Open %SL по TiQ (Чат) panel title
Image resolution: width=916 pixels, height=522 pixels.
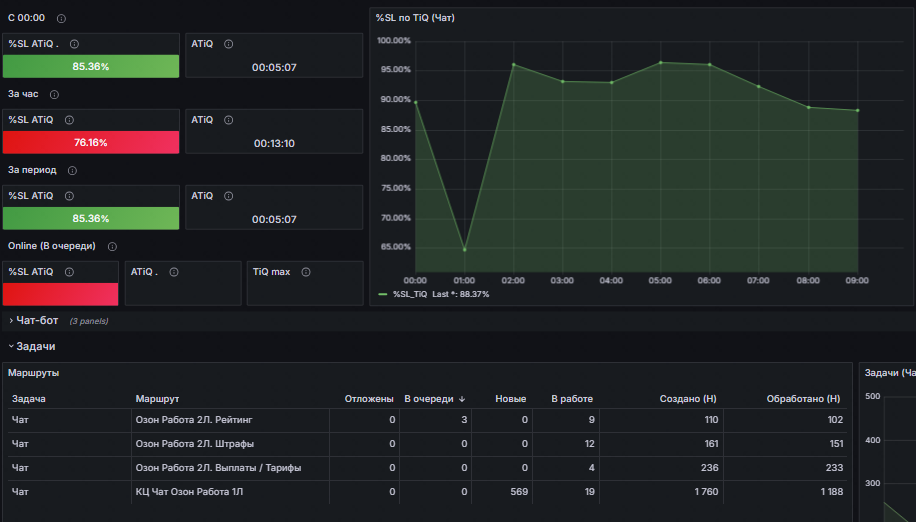tap(415, 18)
